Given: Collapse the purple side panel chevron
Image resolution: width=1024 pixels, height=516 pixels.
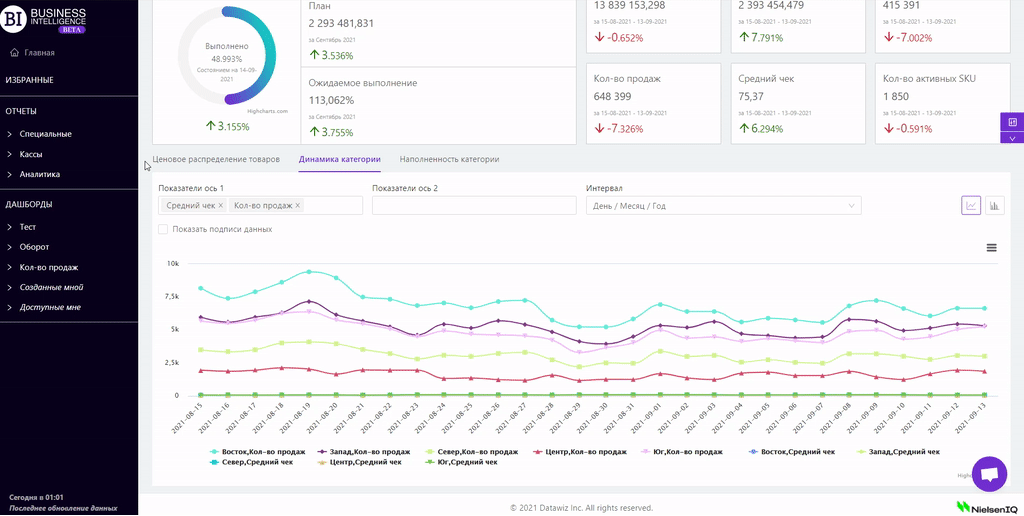Looking at the screenshot, I should (x=1012, y=138).
